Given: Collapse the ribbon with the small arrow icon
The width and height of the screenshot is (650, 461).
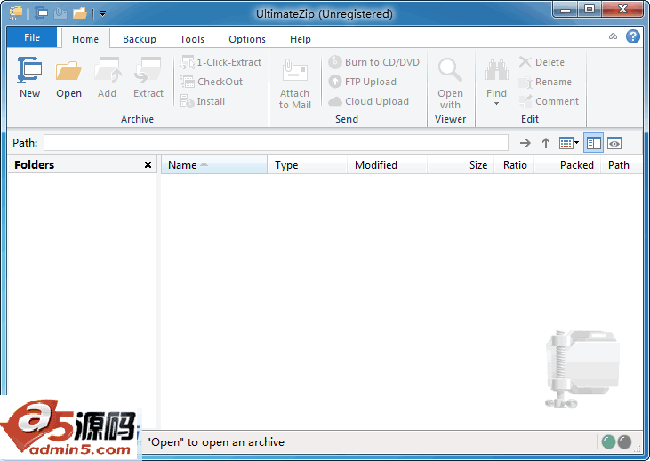Looking at the screenshot, I should pos(613,36).
